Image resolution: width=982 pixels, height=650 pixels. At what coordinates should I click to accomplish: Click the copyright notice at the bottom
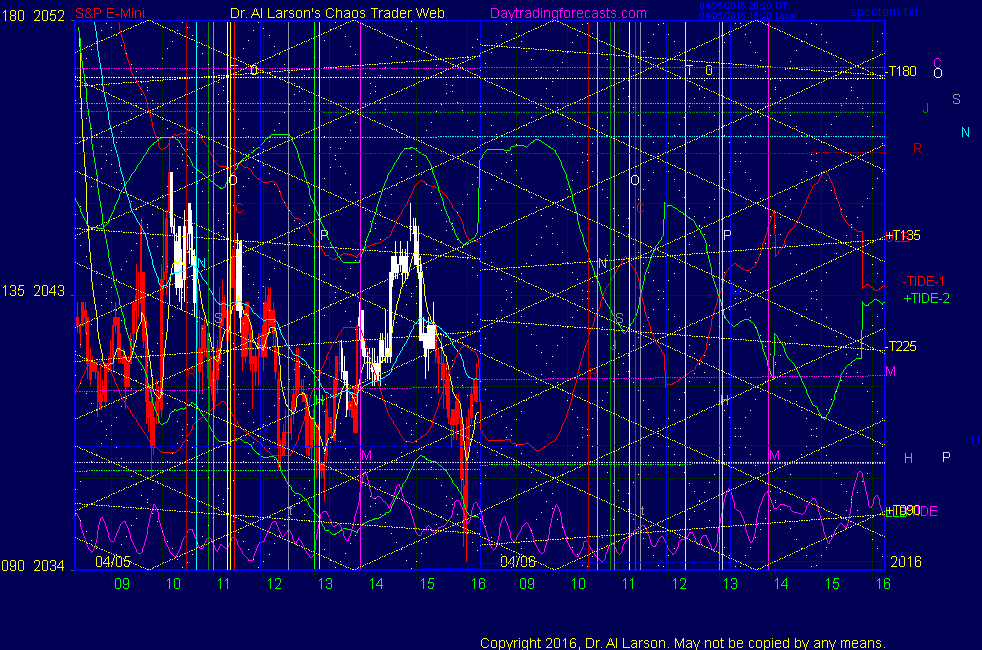[683, 643]
